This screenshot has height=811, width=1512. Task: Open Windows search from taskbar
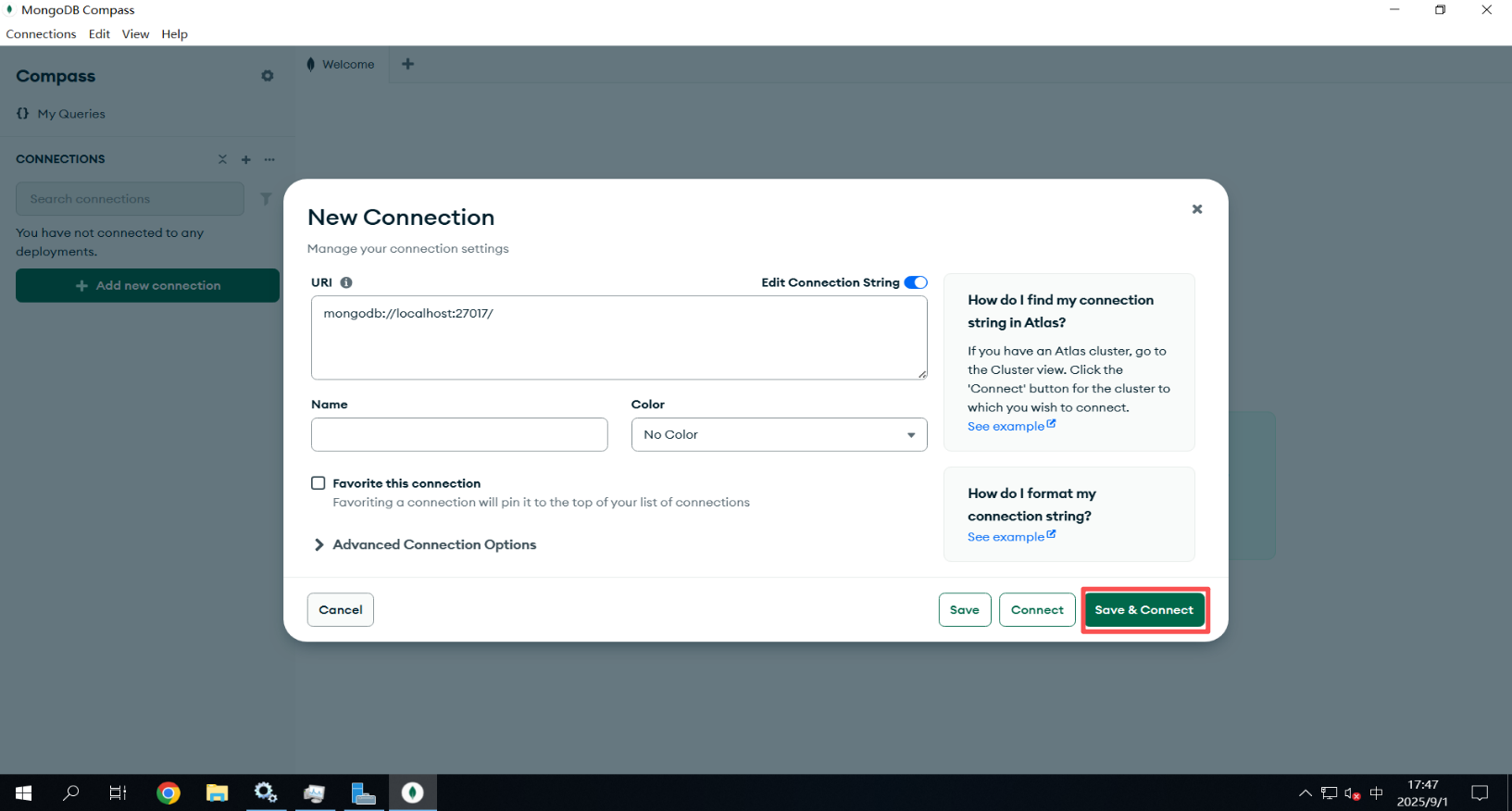click(x=71, y=792)
